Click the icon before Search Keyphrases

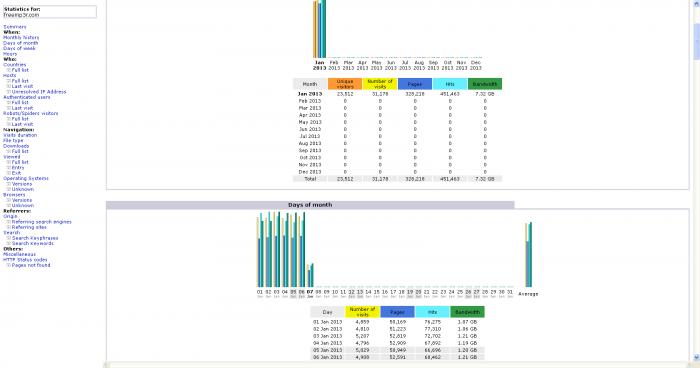click(8, 238)
